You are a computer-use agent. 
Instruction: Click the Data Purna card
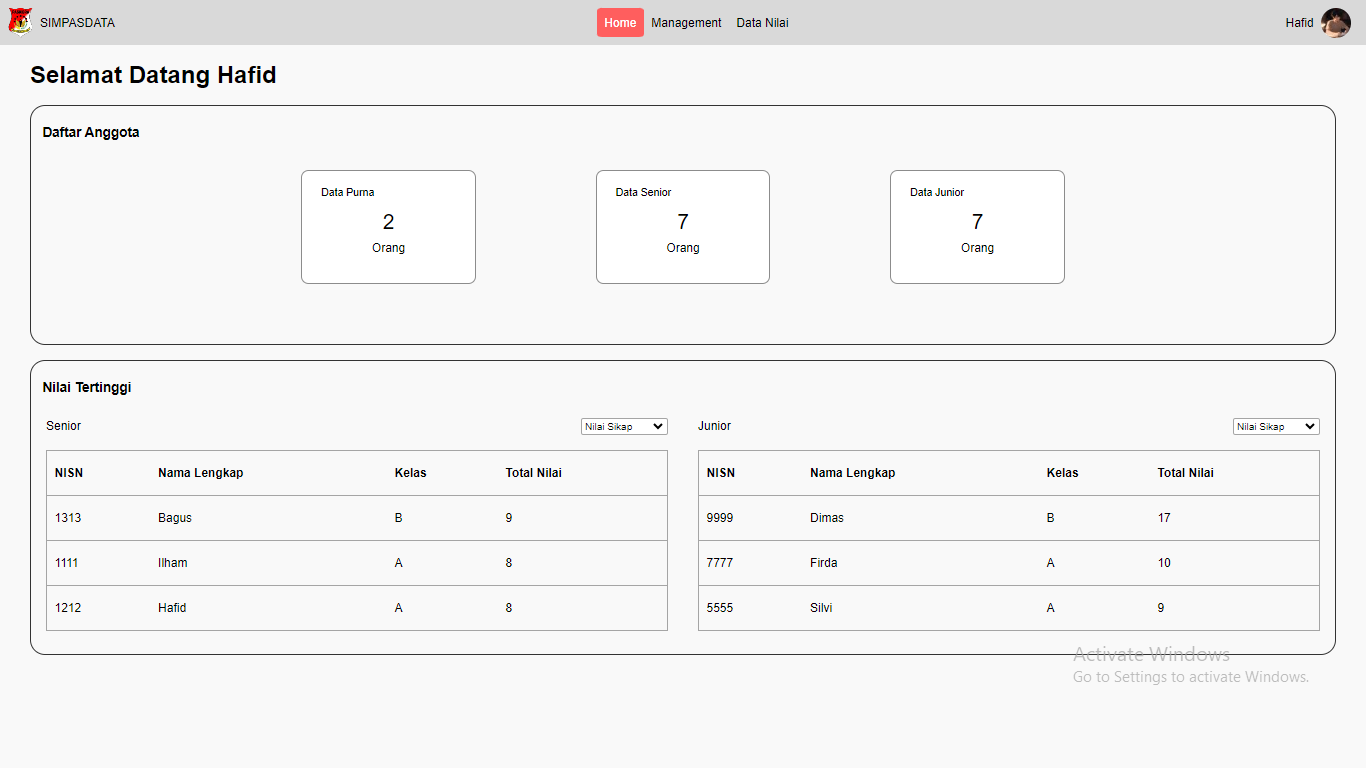(x=388, y=227)
